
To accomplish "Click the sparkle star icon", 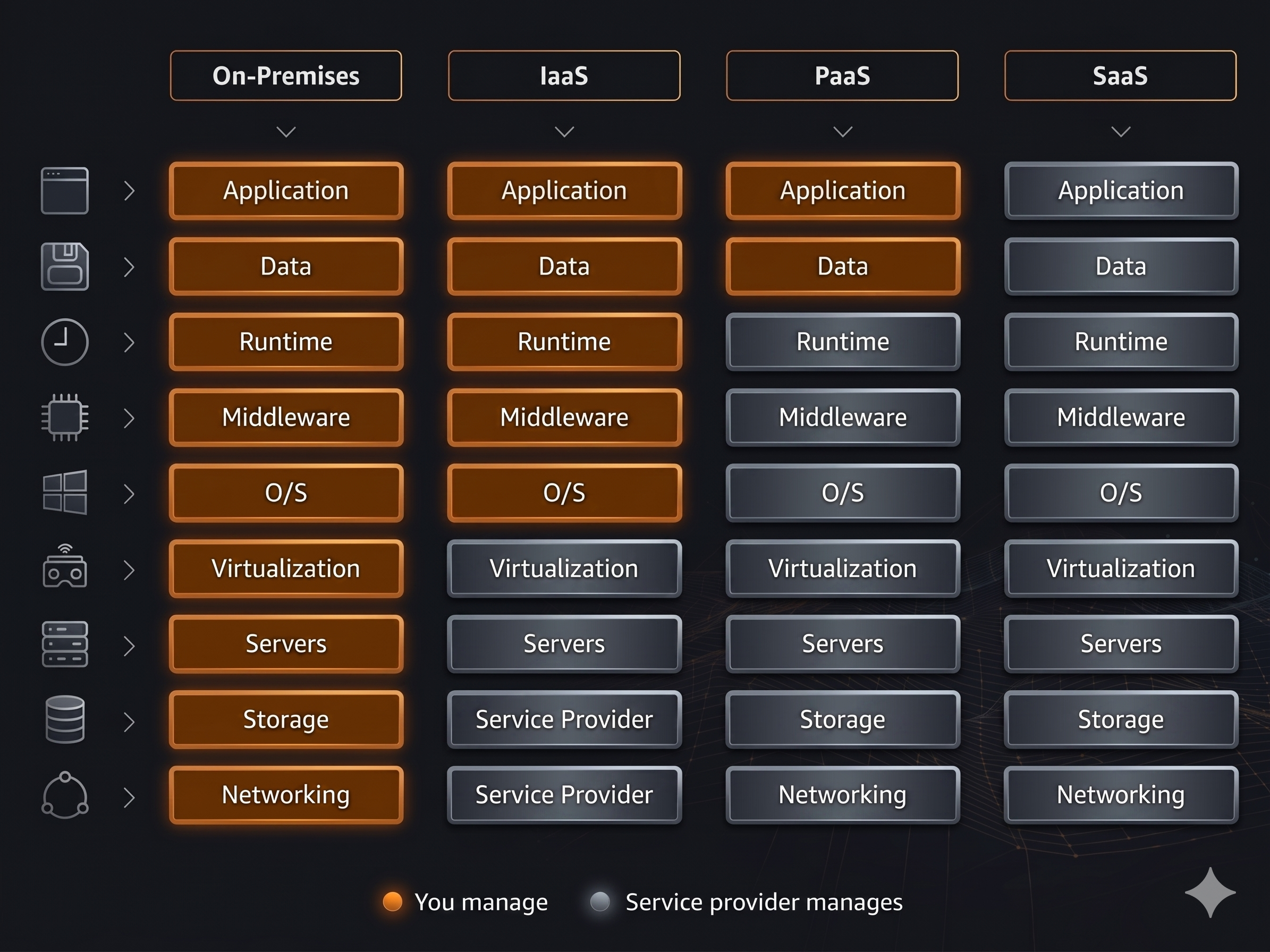I will coord(1210,892).
